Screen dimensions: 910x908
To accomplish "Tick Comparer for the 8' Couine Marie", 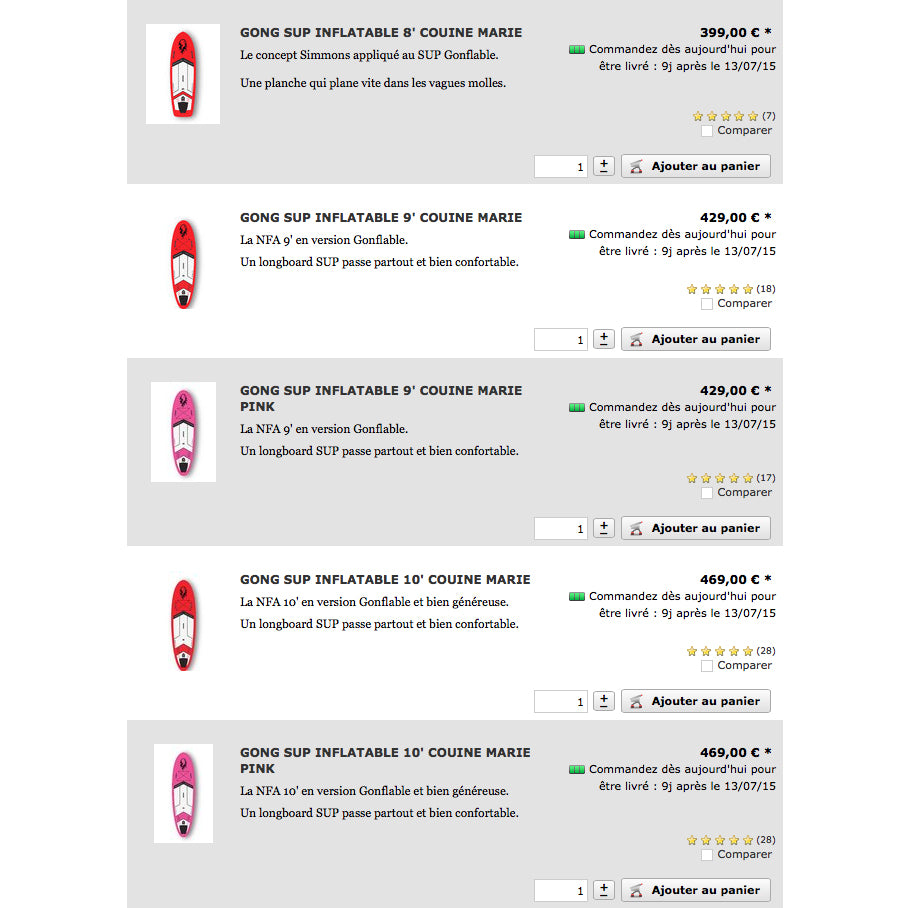I will click(x=707, y=131).
